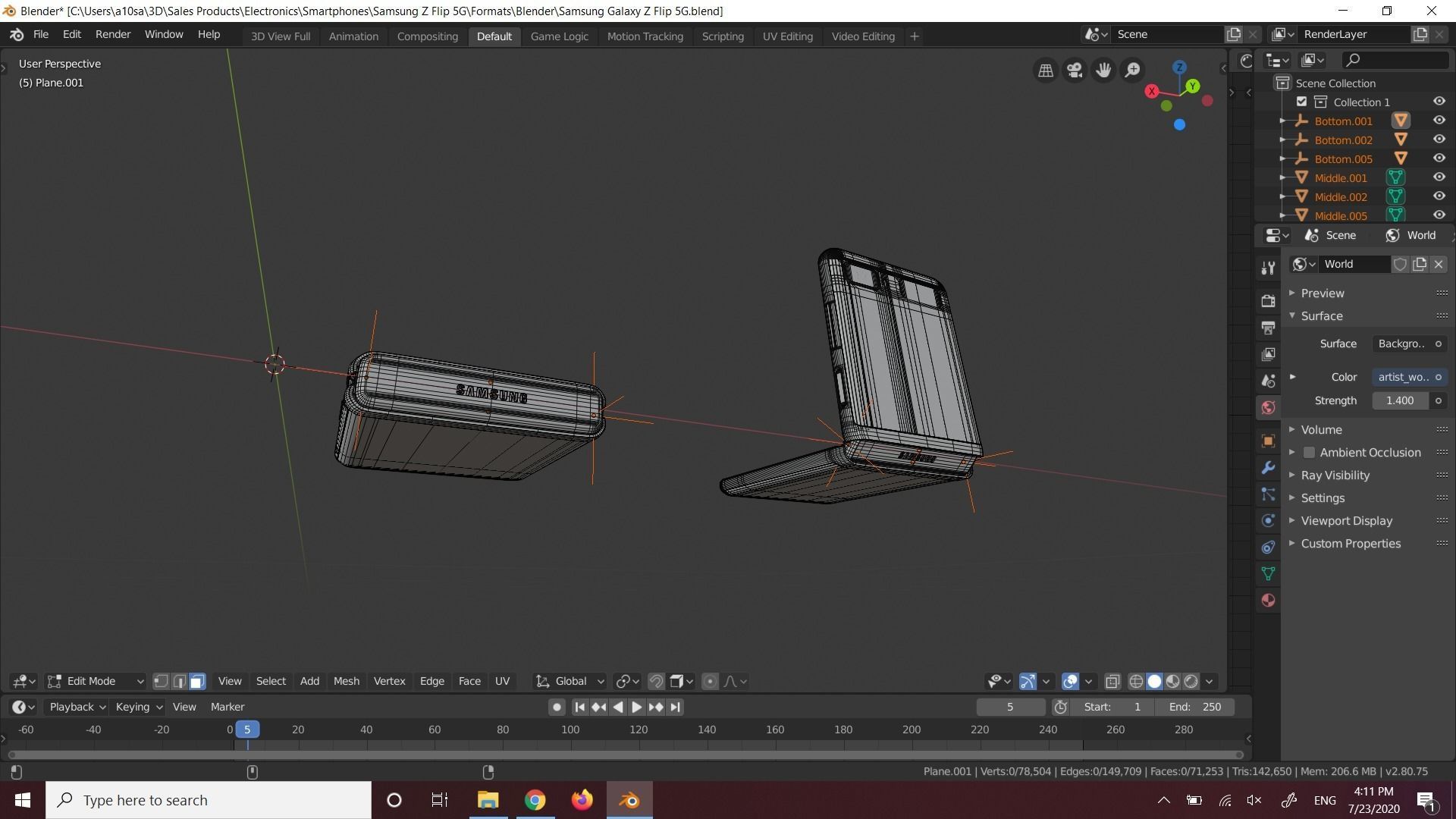Screen dimensions: 1456x819
Task: Open viewport shading options dropdown
Action: point(1209,681)
